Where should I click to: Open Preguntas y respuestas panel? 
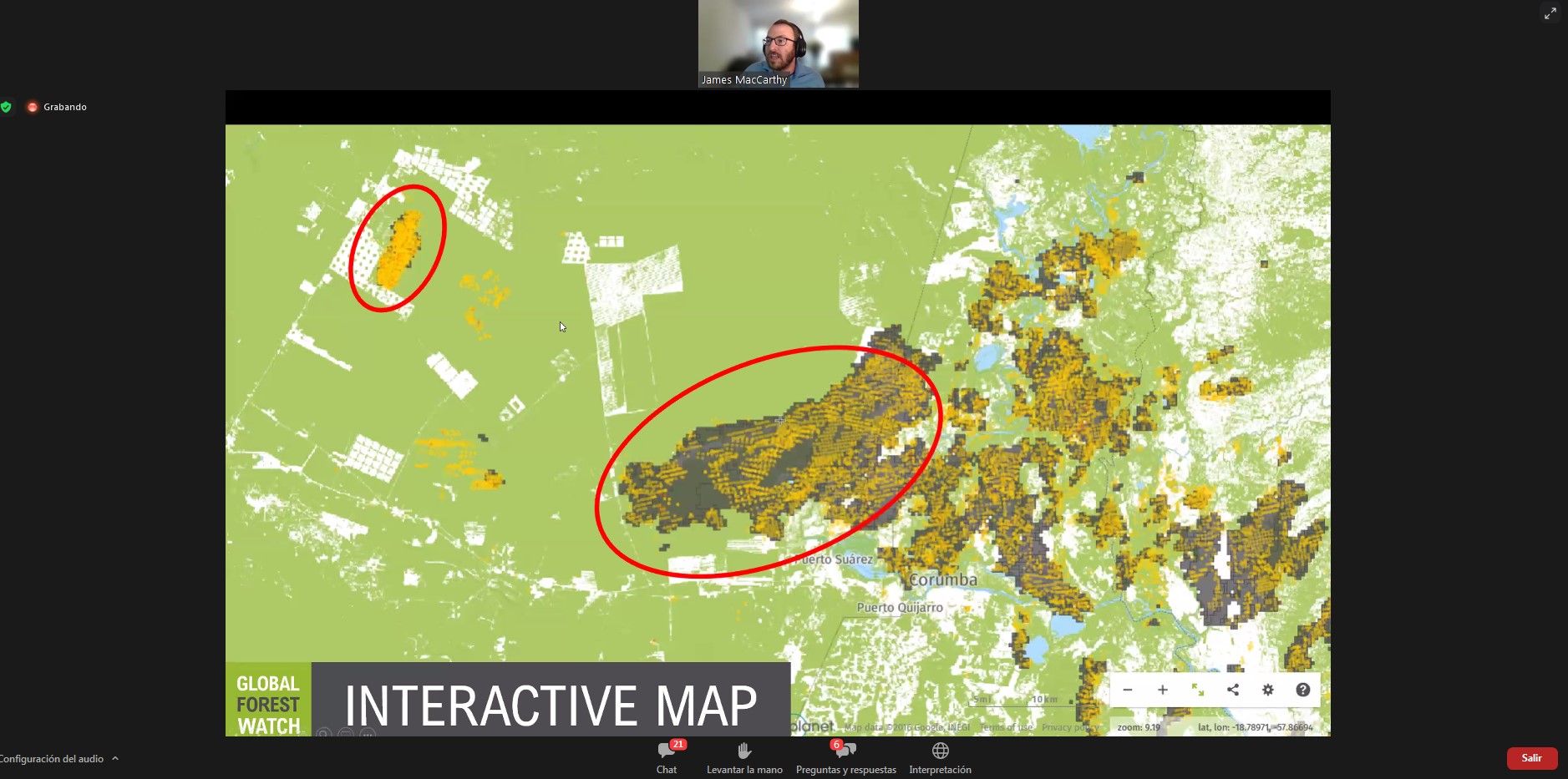point(845,757)
